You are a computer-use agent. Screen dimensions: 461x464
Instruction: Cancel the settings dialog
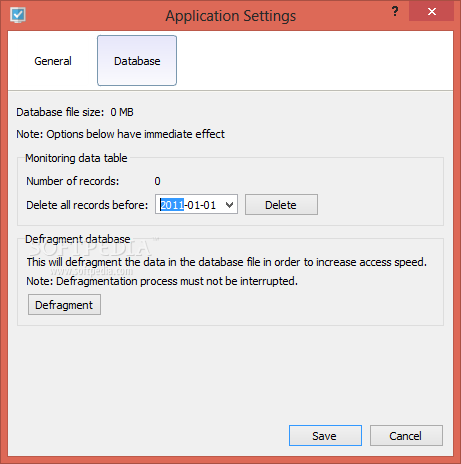[x=406, y=436]
